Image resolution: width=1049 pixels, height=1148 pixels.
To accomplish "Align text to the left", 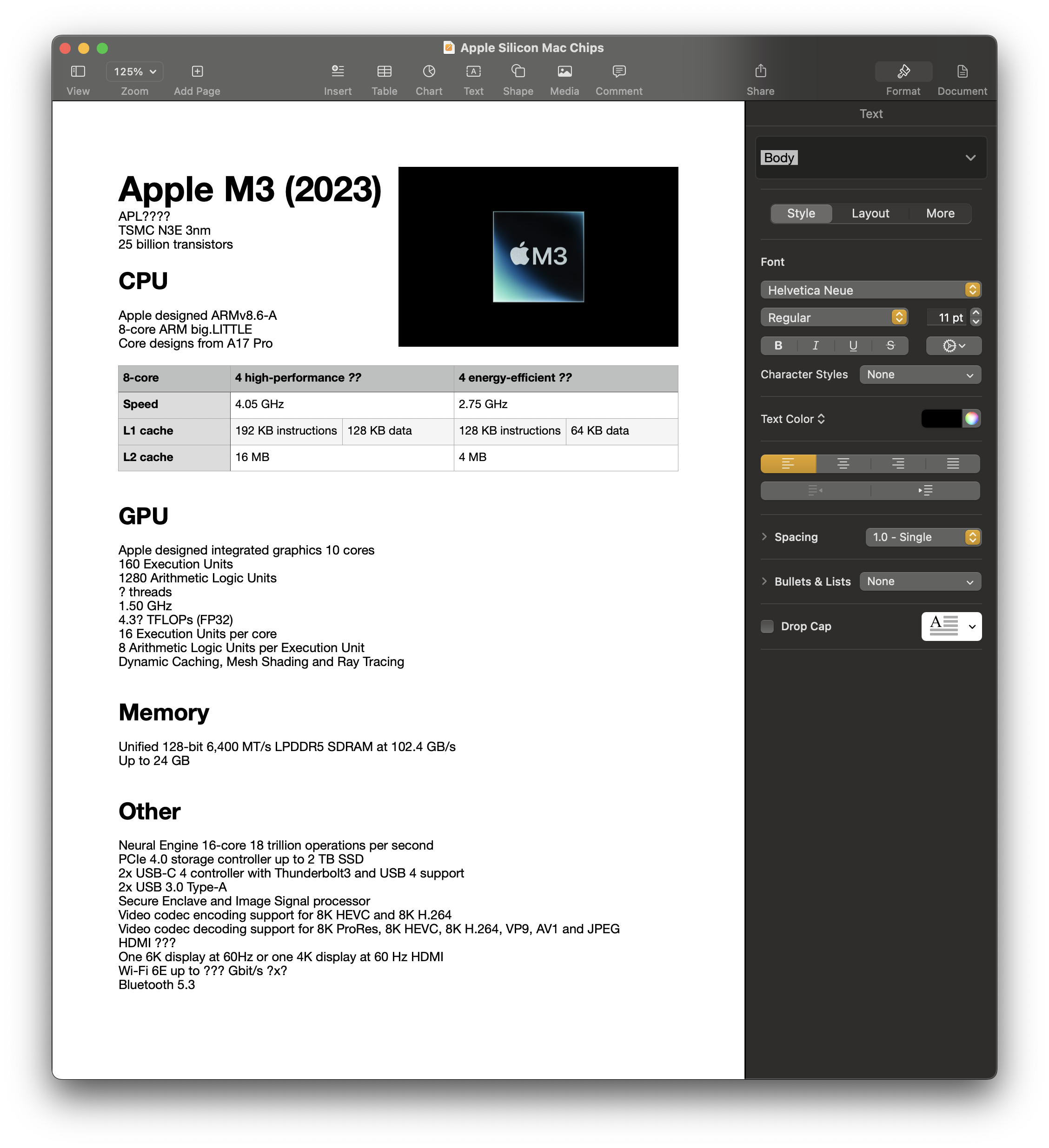I will coord(788,464).
